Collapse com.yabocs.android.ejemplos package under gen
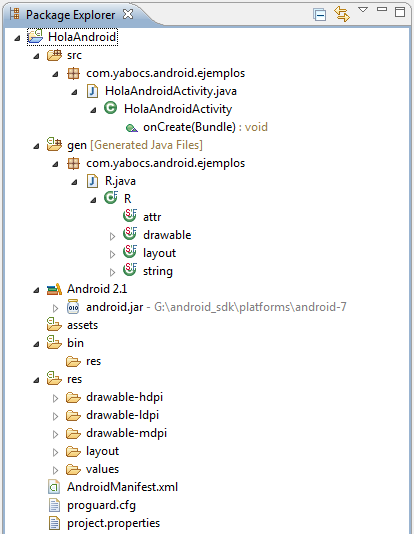Screen dimensions: 414x534 [55, 165]
